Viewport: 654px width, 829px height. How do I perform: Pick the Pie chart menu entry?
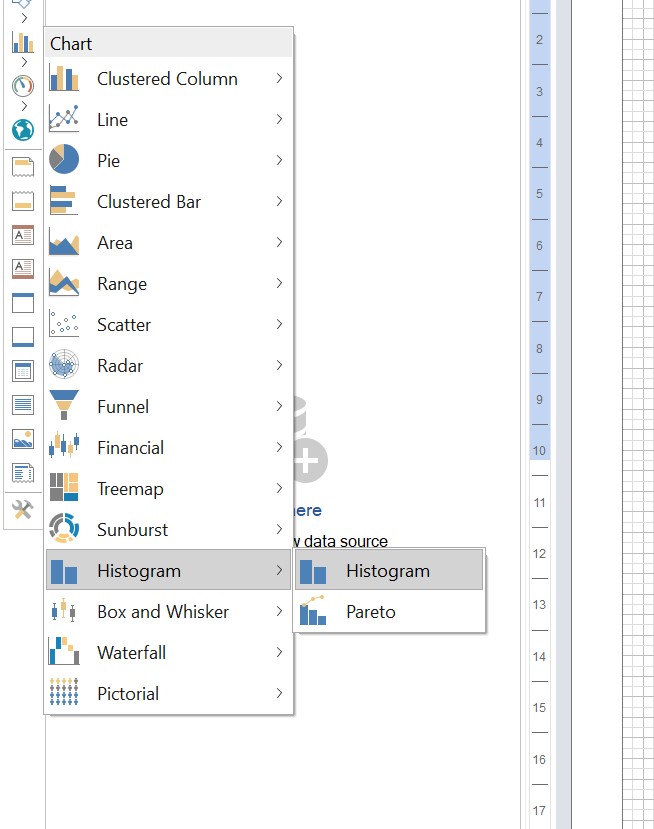169,161
